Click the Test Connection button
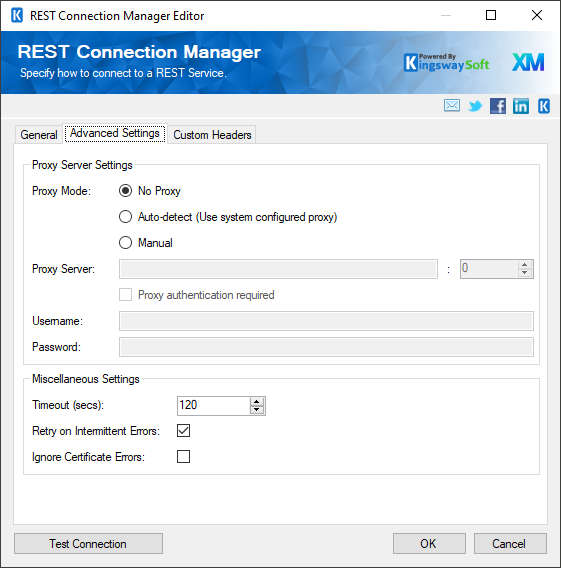This screenshot has width=561, height=568. (x=88, y=543)
